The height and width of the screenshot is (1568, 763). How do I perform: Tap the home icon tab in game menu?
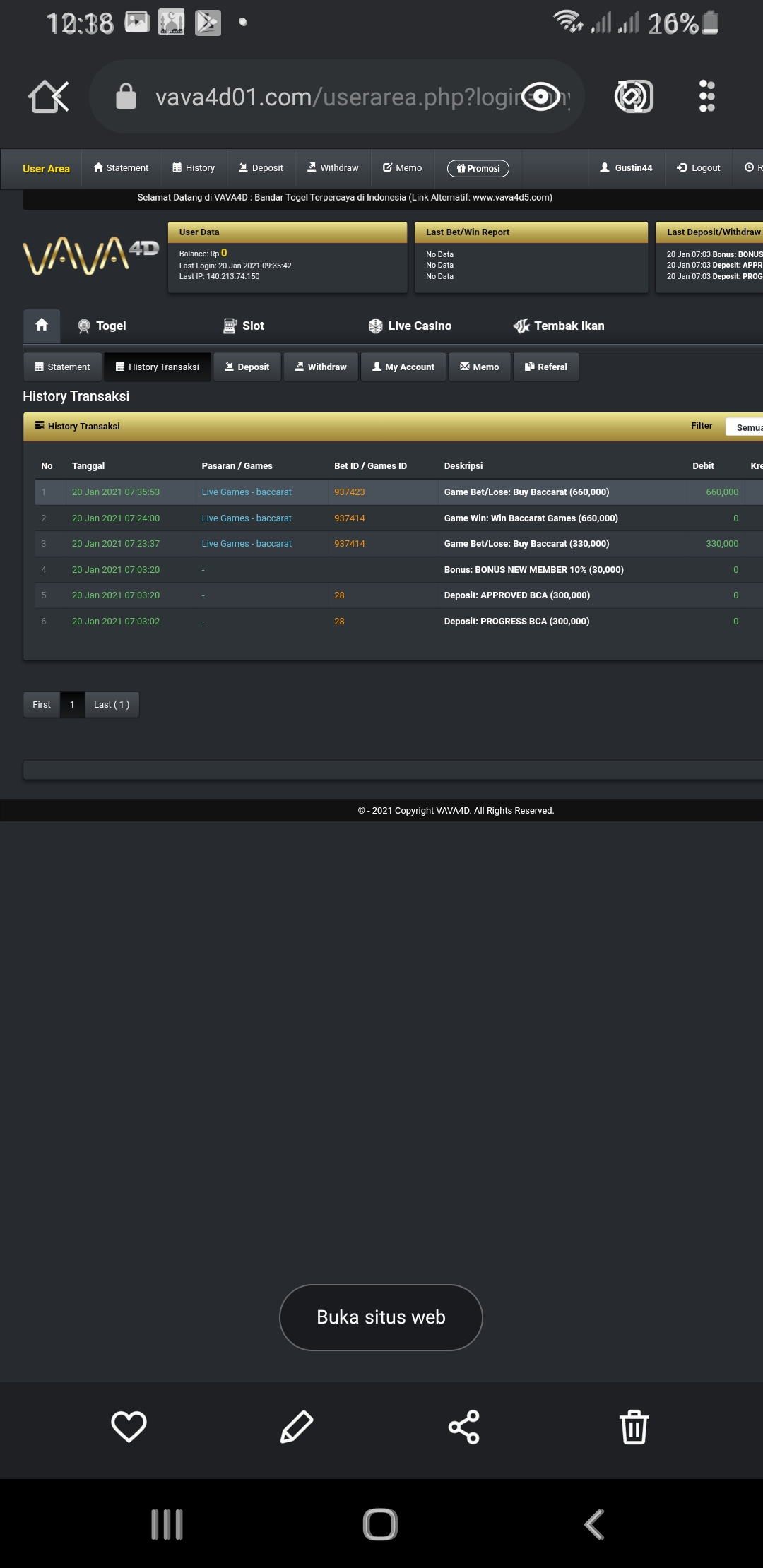pyautogui.click(x=42, y=326)
